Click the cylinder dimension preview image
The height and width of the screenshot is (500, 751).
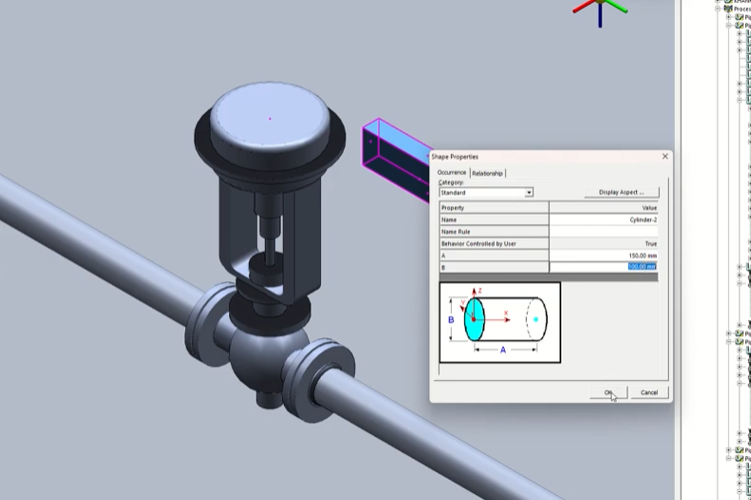[500, 322]
